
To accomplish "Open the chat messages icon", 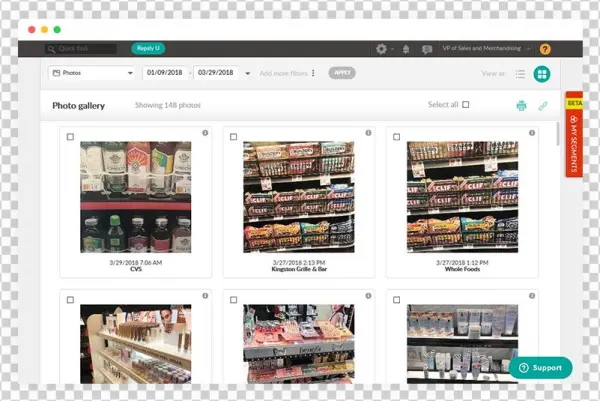I will click(x=427, y=49).
